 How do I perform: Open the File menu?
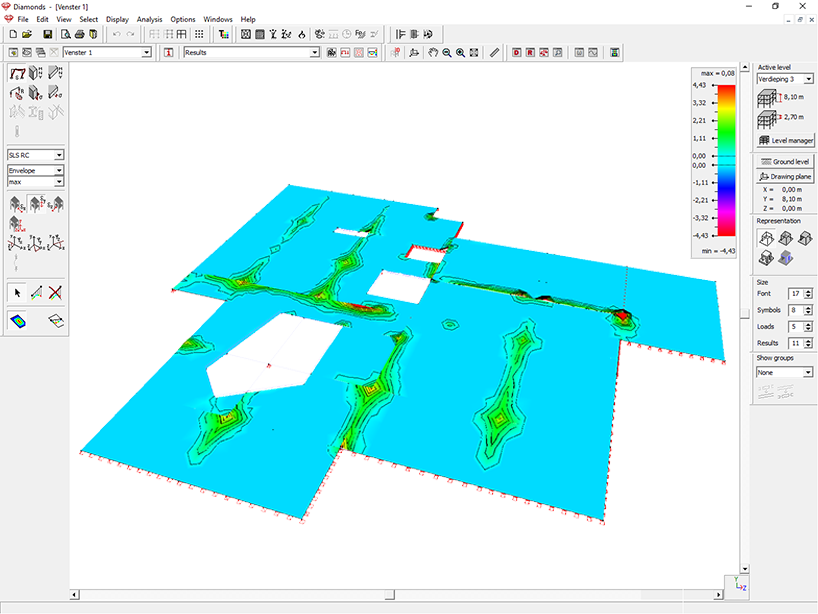pyautogui.click(x=23, y=19)
